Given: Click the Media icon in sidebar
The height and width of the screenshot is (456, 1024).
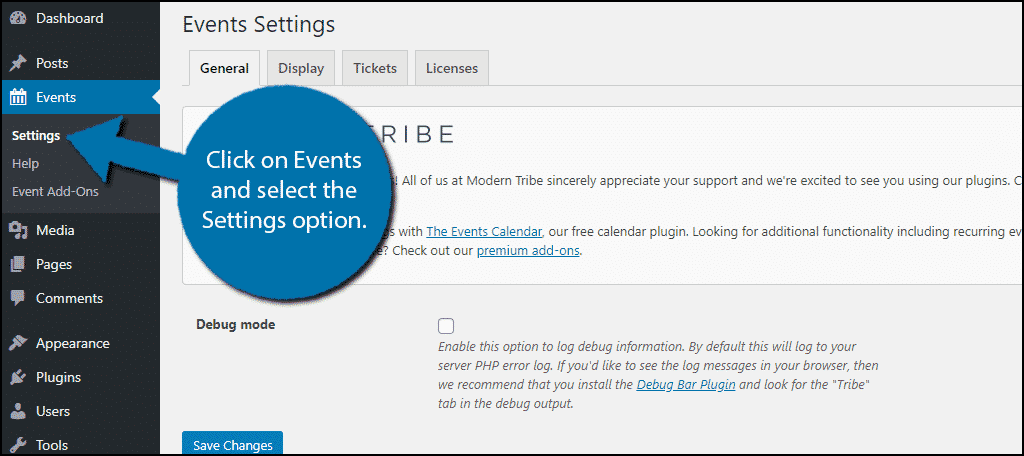Looking at the screenshot, I should 18,231.
